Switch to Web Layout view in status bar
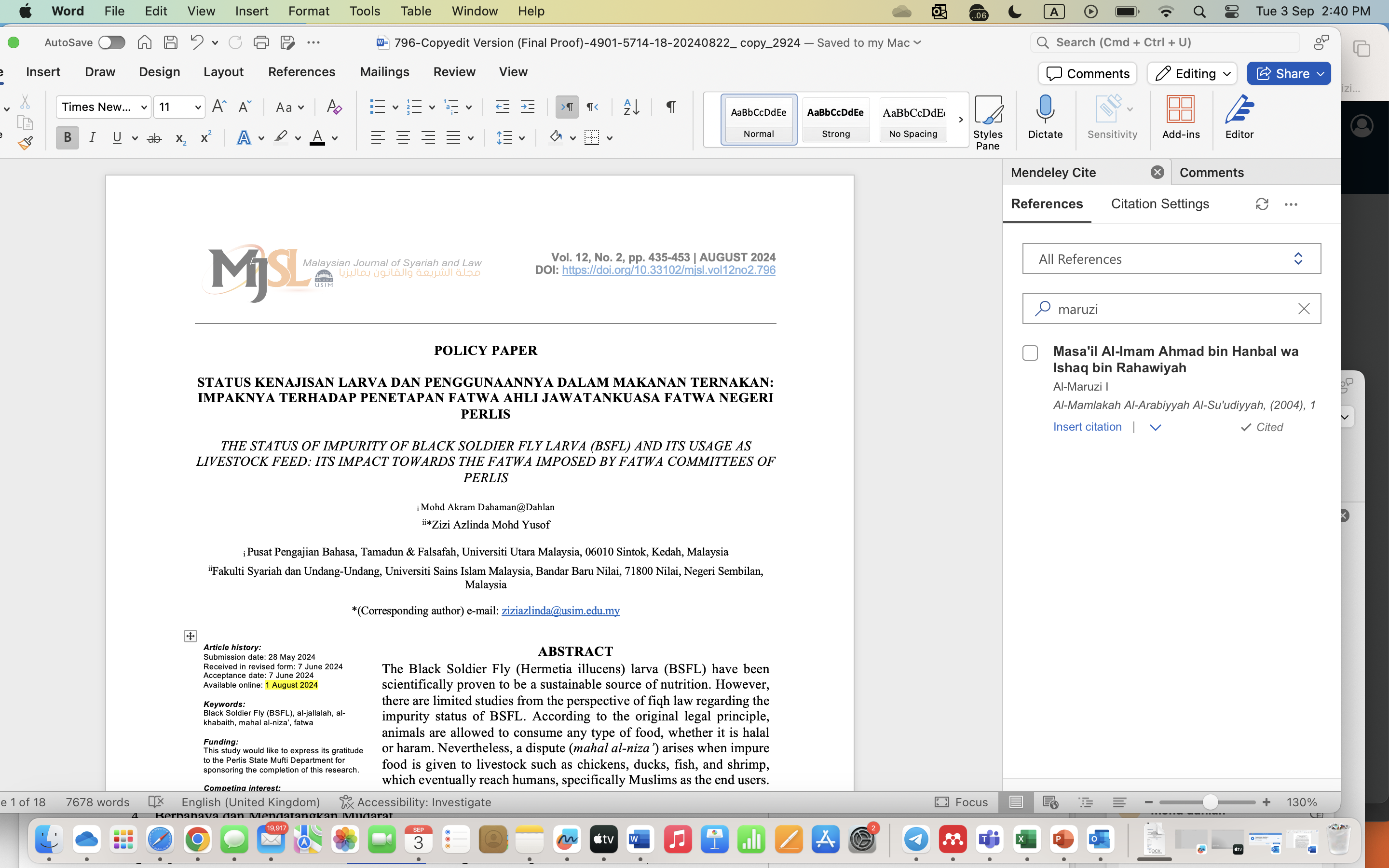 pos(1050,802)
